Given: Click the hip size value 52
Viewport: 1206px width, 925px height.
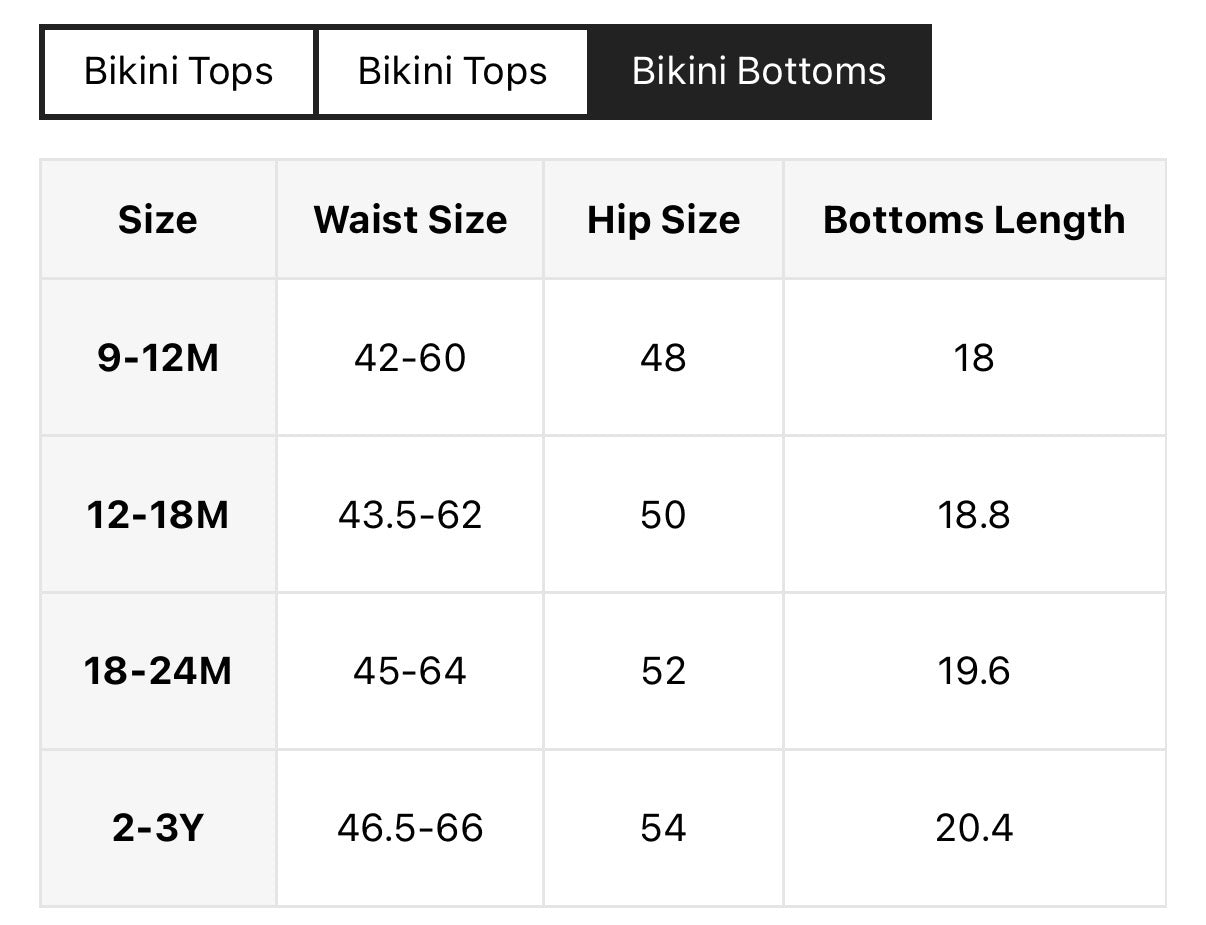Looking at the screenshot, I should click(663, 671).
